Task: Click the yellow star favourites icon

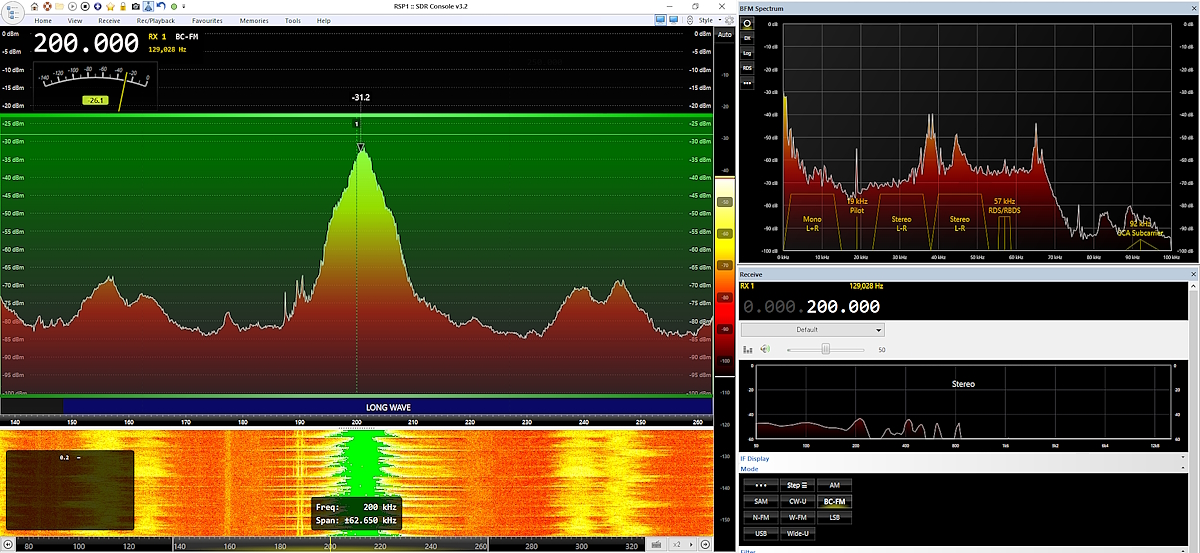Action: pyautogui.click(x=110, y=7)
